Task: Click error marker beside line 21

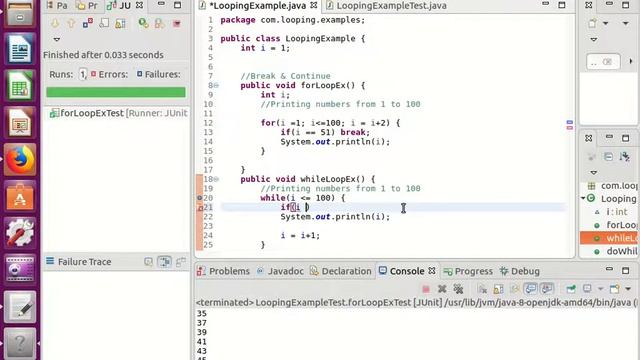Action: [200, 207]
